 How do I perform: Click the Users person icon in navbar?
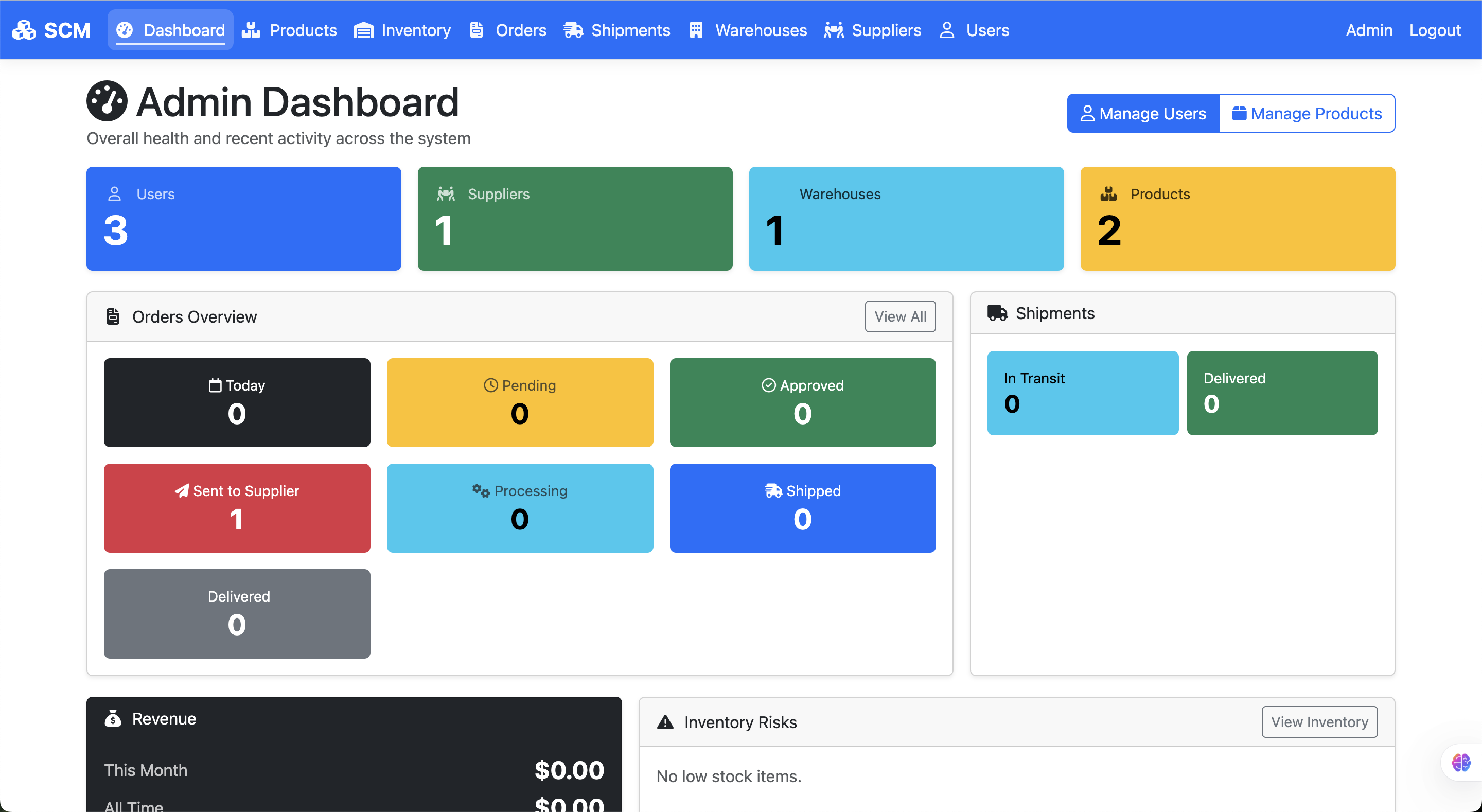point(946,30)
